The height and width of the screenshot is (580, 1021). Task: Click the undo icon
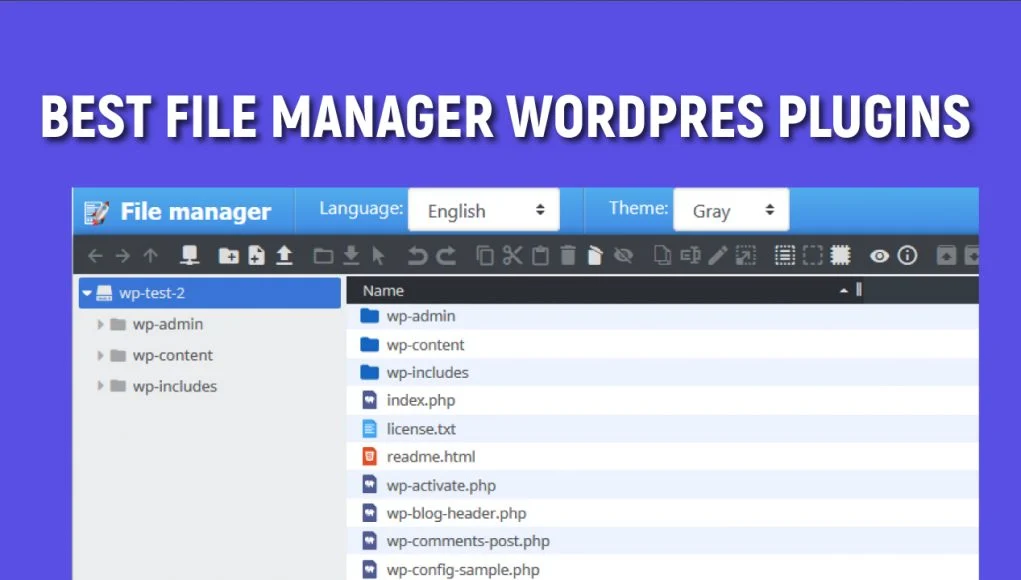click(417, 256)
